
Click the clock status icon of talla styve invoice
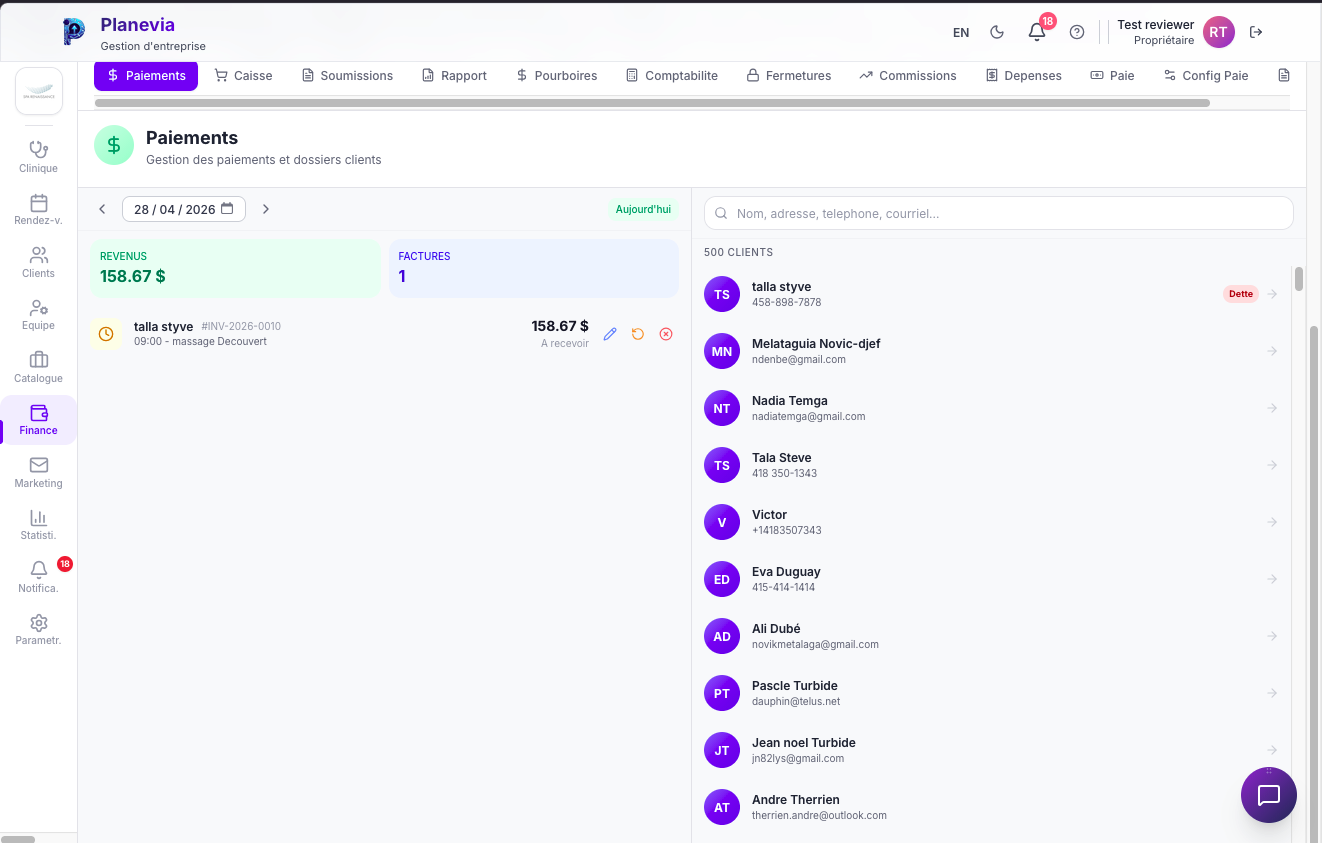[106, 334]
